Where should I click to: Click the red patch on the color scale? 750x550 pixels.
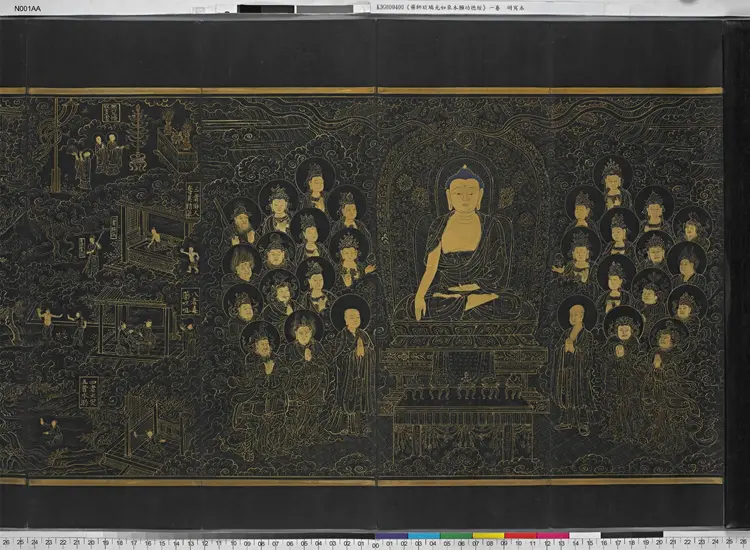[x=520, y=536]
